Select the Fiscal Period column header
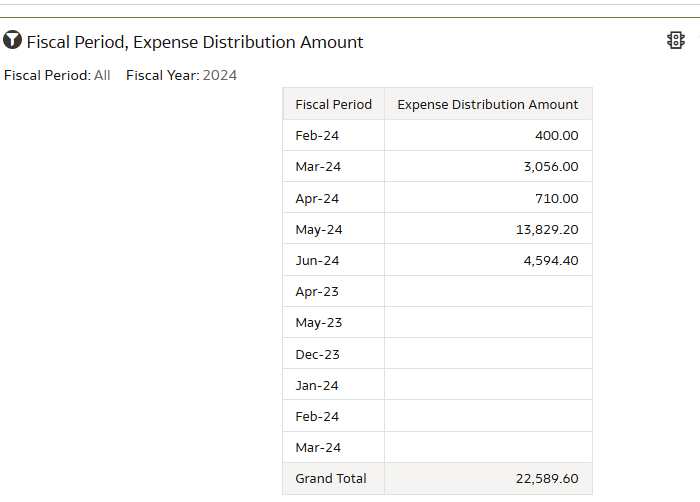The image size is (700, 502). click(333, 104)
